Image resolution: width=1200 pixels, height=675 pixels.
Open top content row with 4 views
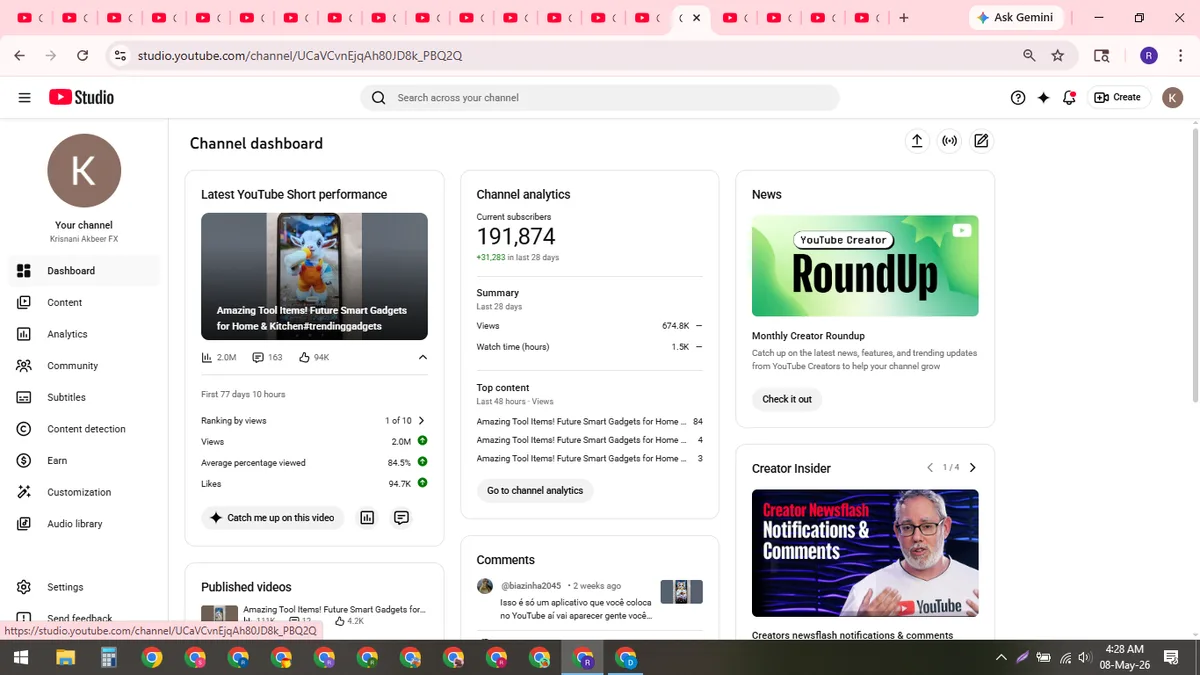(590, 440)
